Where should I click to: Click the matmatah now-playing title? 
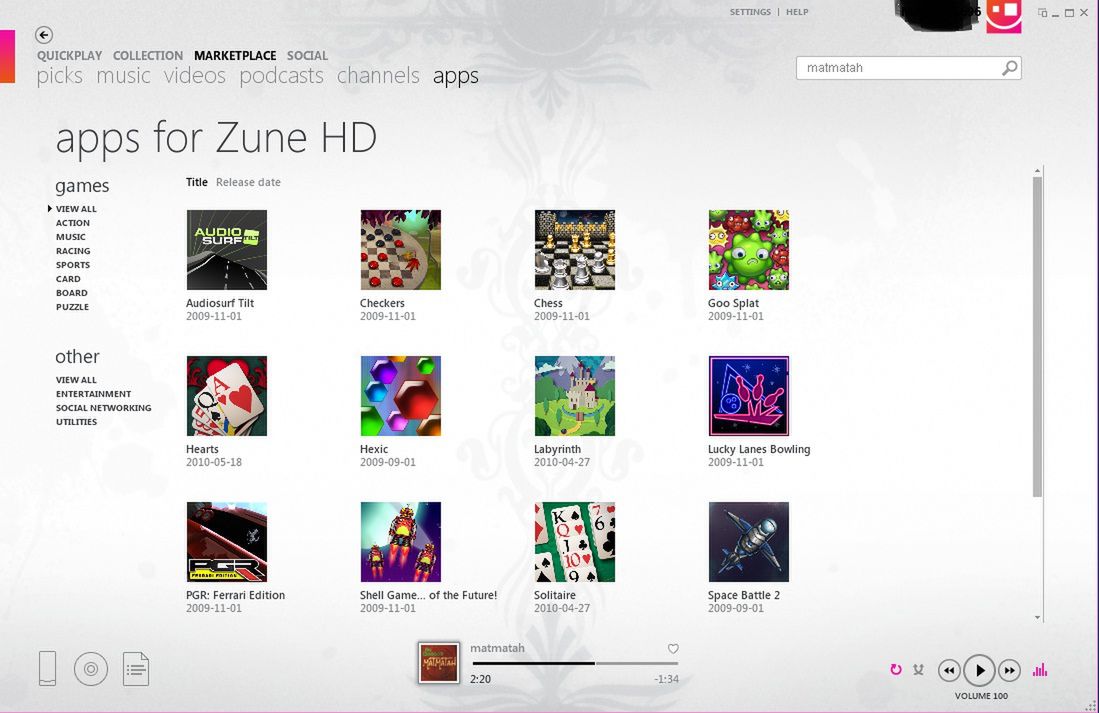coord(497,648)
